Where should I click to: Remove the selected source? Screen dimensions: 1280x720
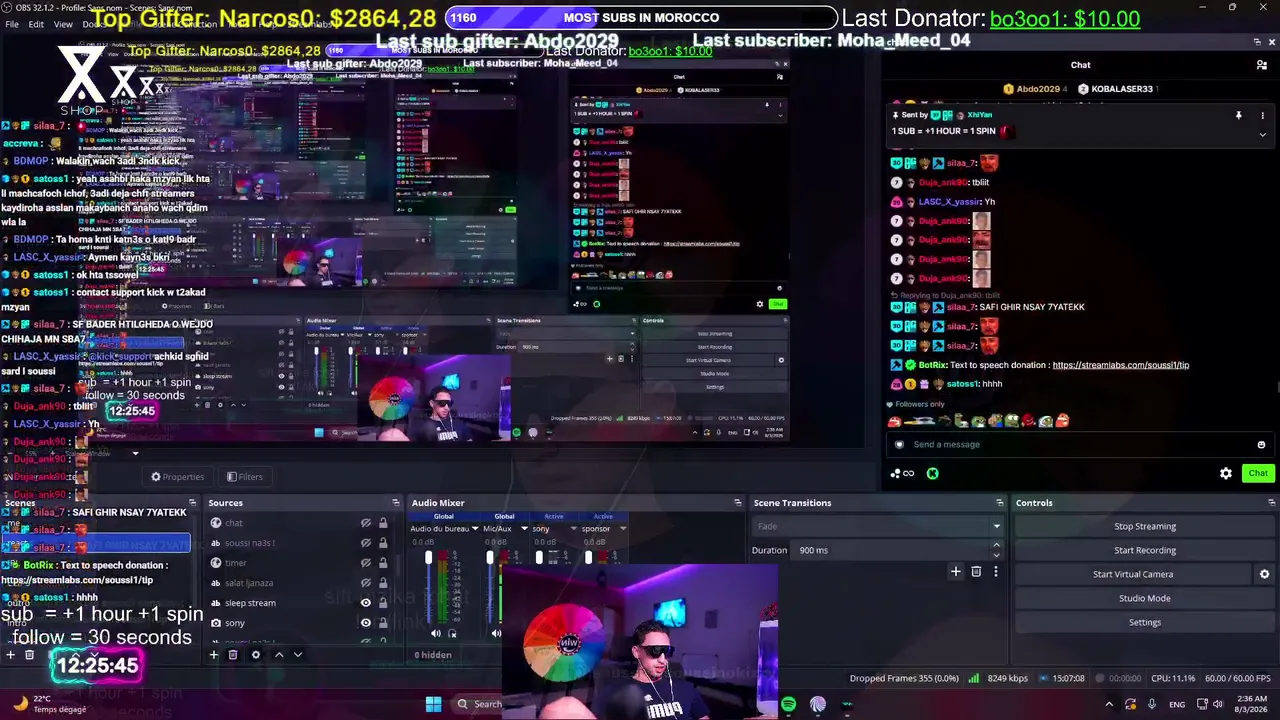[x=233, y=655]
